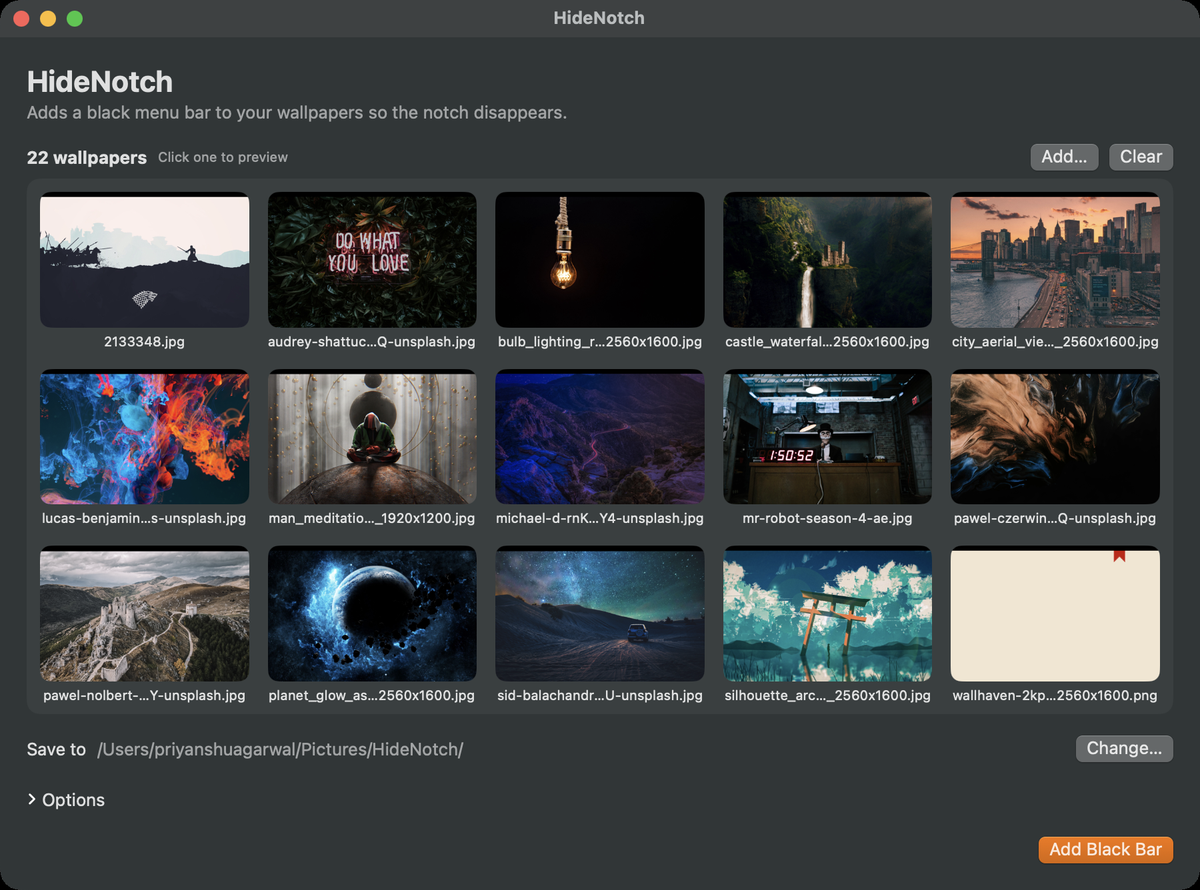This screenshot has height=890, width=1200.
Task: Click the 'Click one to preview' hint
Action: click(x=223, y=158)
